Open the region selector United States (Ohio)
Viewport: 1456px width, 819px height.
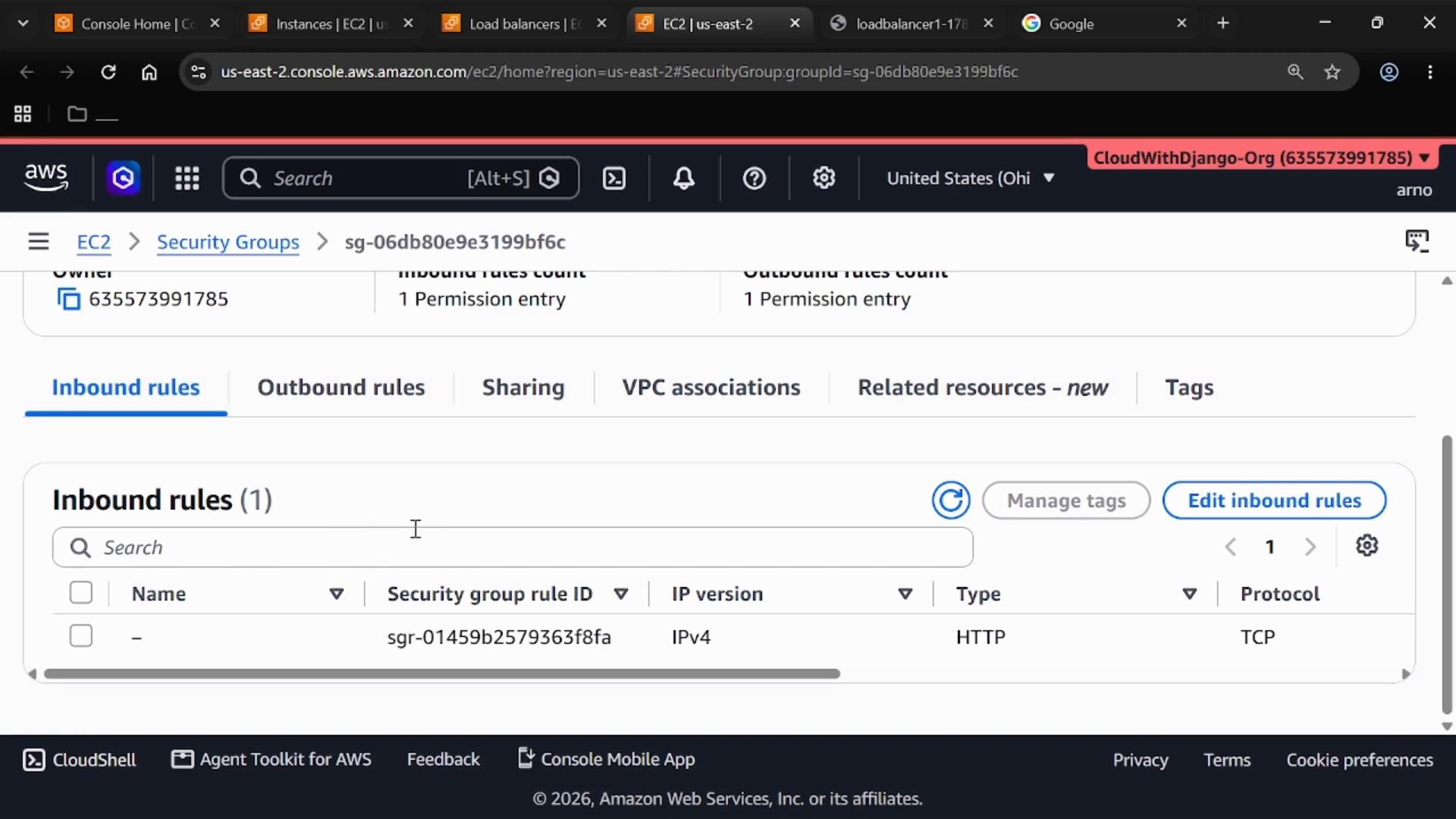(971, 178)
